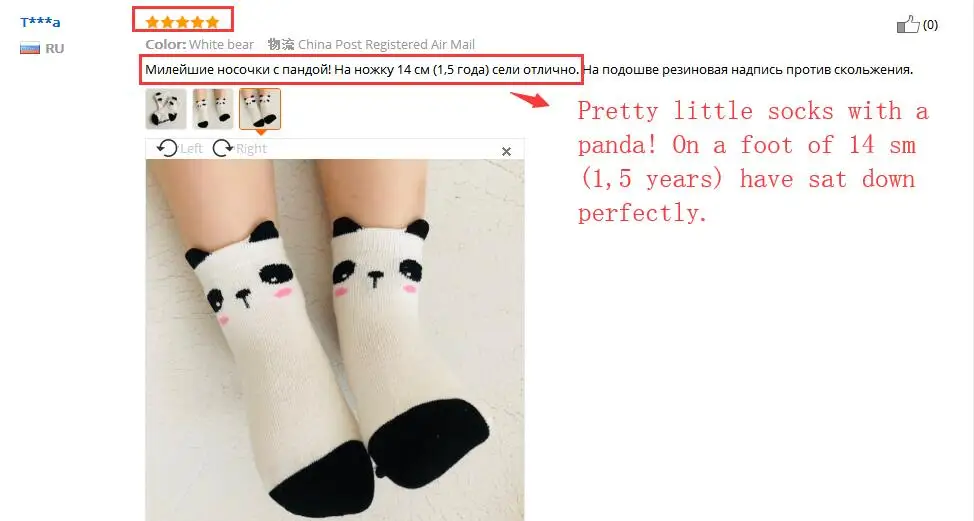Click the Right rotate label

tap(251, 148)
